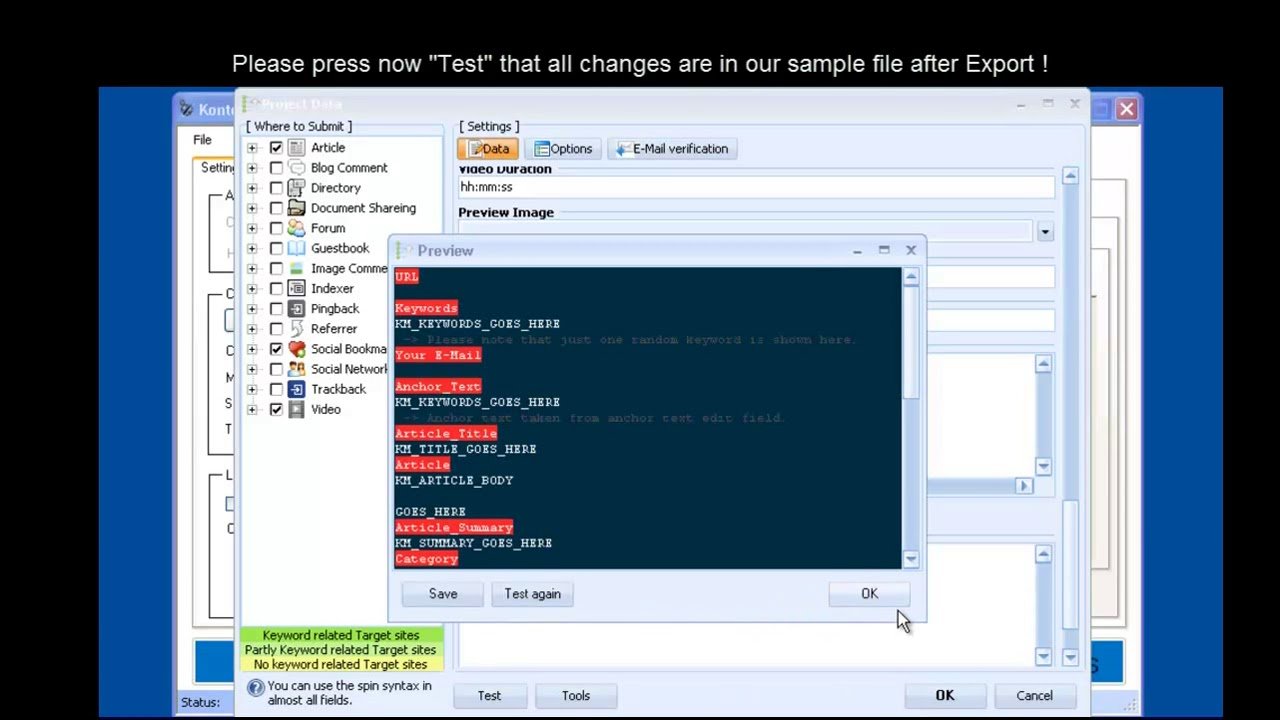This screenshot has width=1280, height=720.
Task: Expand the Video tree node
Action: [252, 409]
